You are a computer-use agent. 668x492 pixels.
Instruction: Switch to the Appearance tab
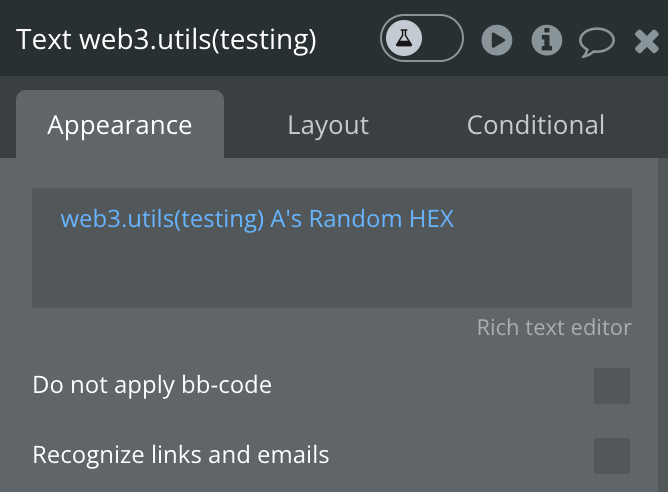[x=120, y=125]
